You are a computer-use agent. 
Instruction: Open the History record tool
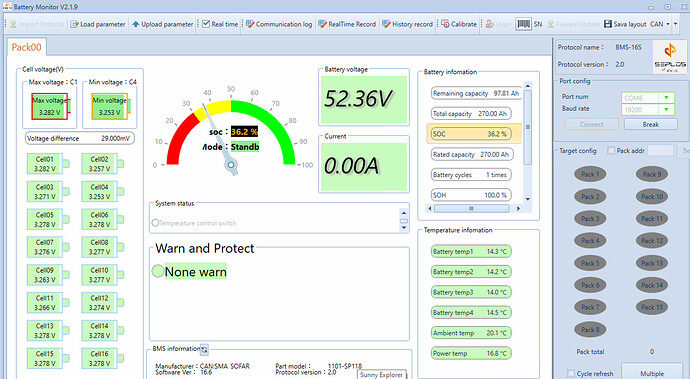407,24
